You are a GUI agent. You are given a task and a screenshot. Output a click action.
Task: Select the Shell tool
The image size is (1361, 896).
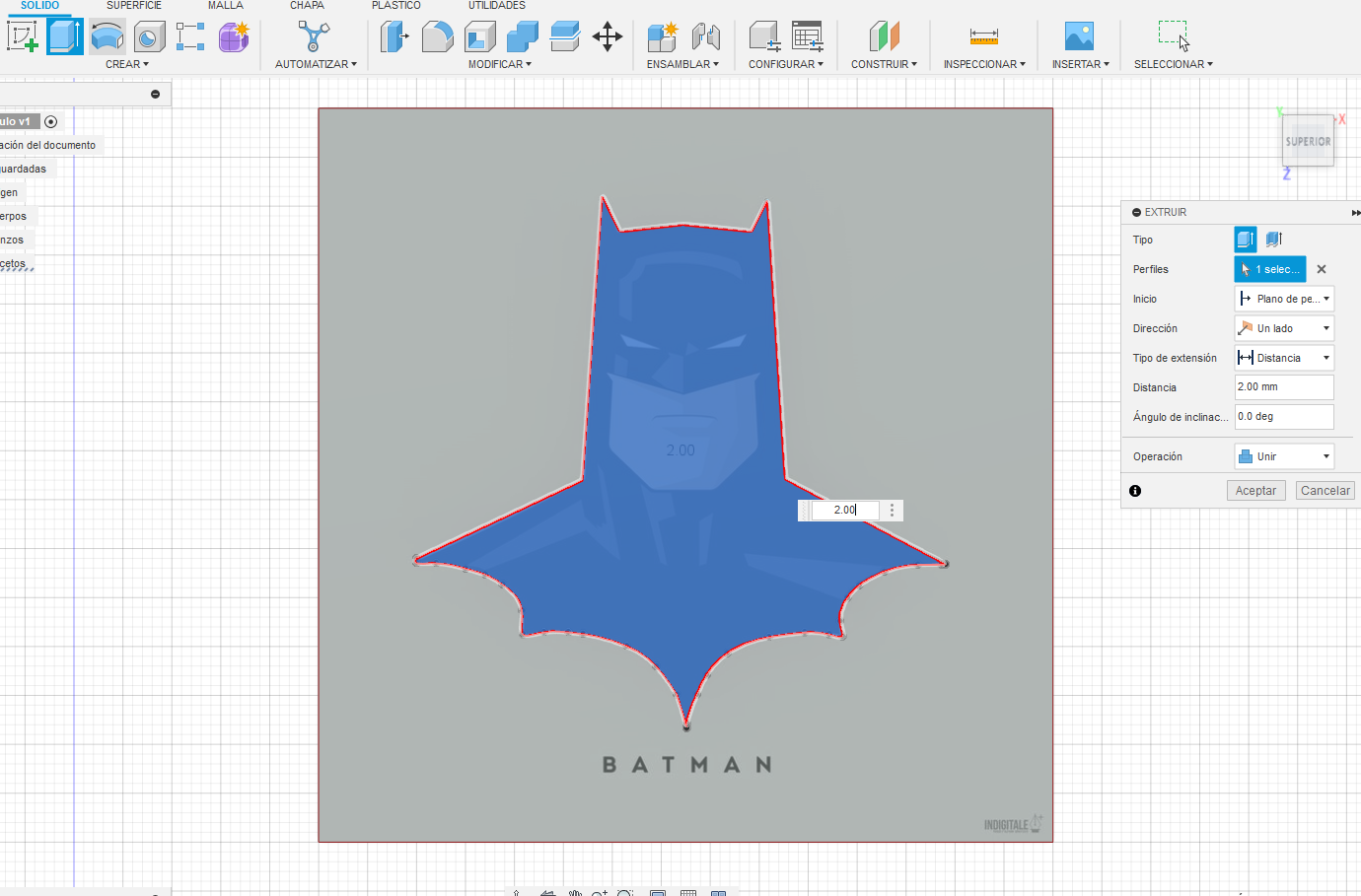click(479, 36)
